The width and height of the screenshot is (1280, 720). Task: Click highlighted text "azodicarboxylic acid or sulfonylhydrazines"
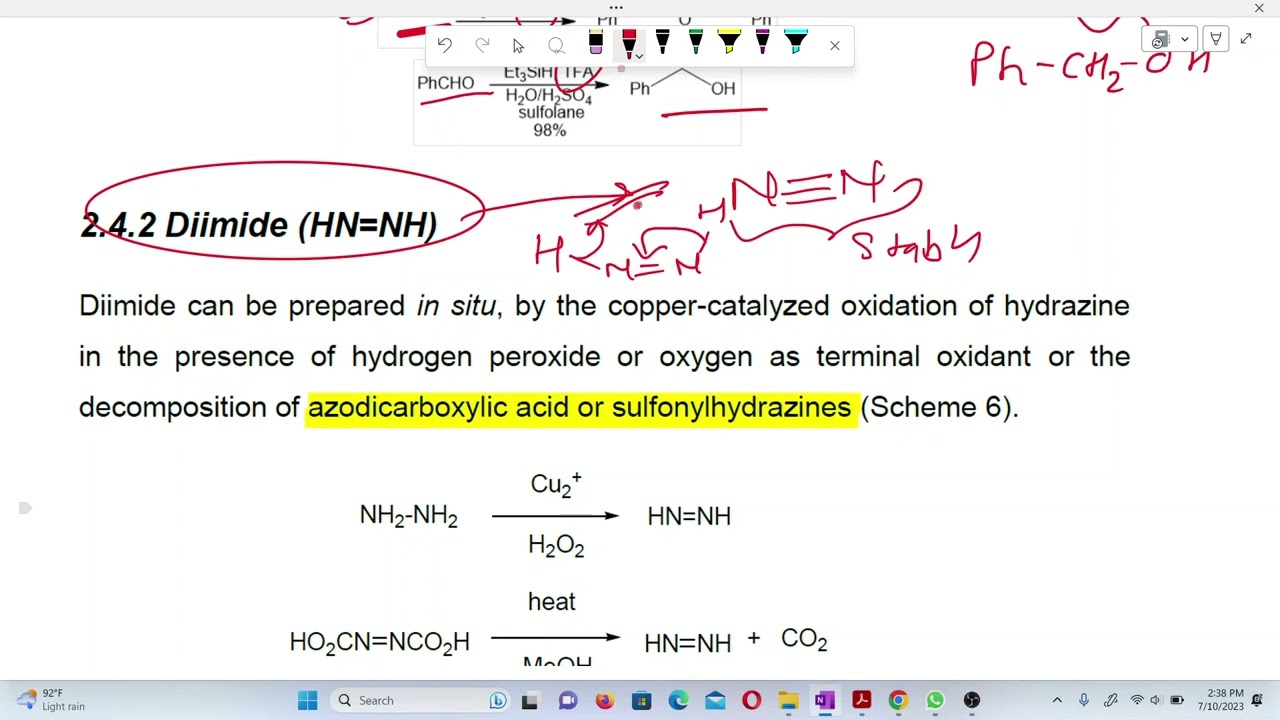(x=579, y=407)
